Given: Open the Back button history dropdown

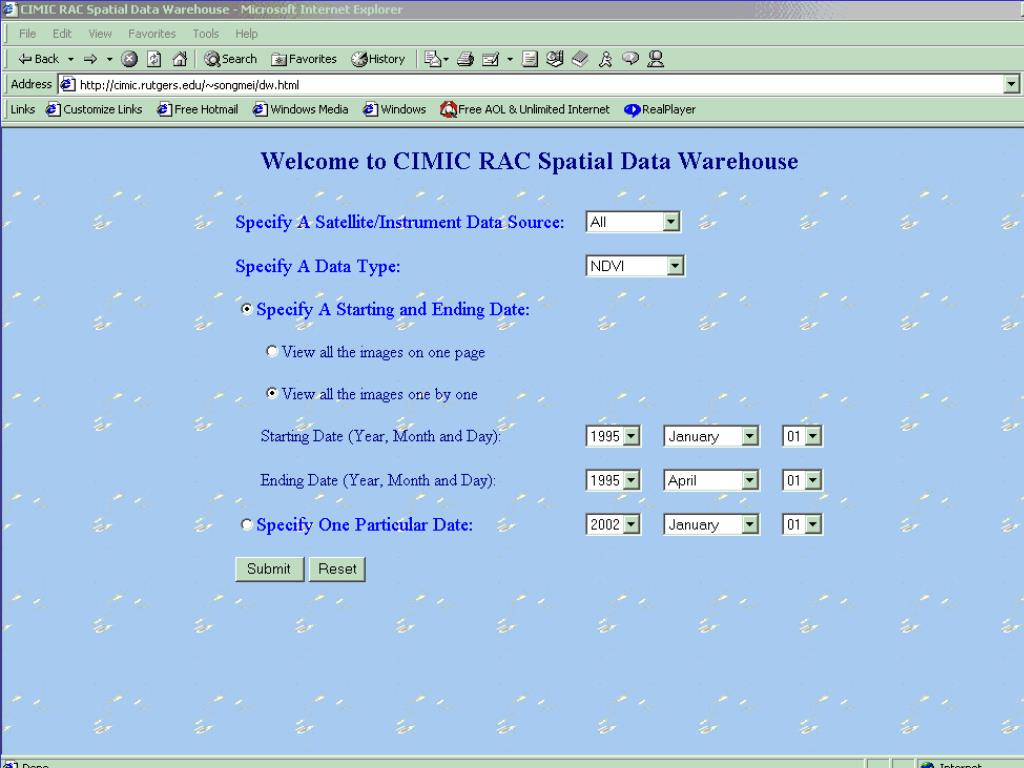Looking at the screenshot, I should [71, 59].
